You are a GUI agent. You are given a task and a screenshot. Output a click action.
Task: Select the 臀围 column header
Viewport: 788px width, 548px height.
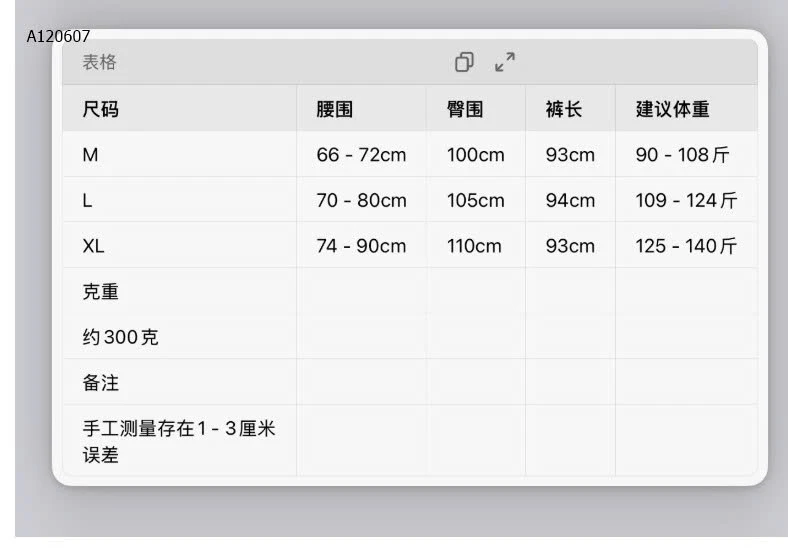coord(465,109)
